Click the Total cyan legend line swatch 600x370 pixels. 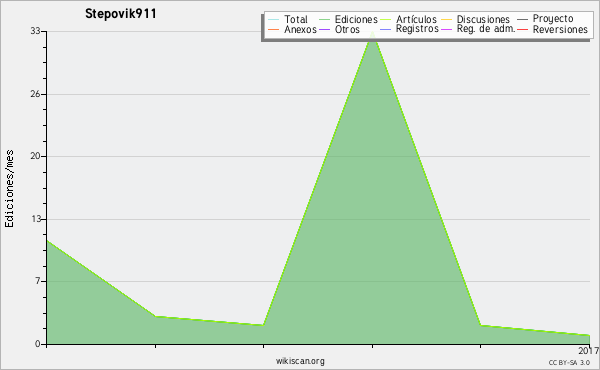[273, 20]
